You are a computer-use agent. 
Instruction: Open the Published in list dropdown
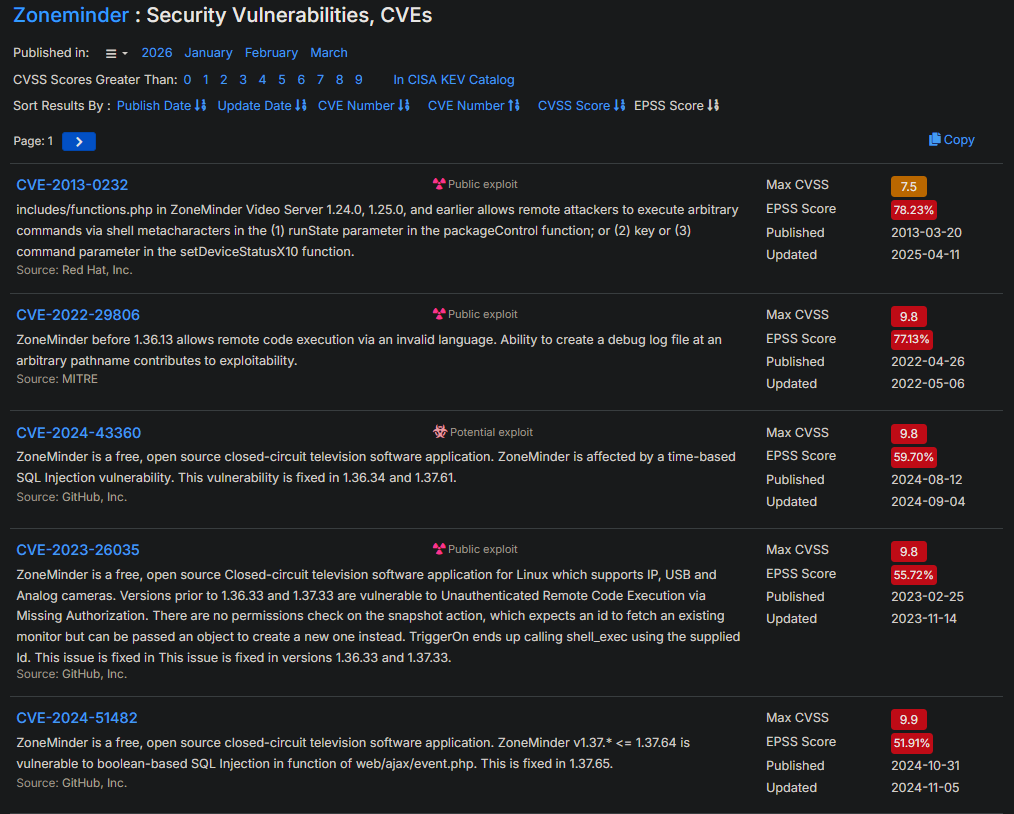tap(116, 54)
